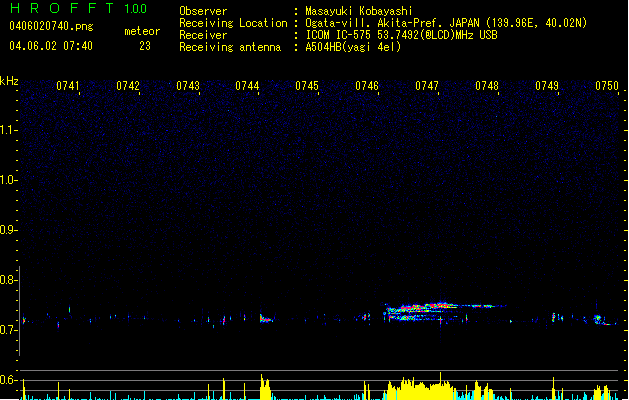Screen dimensions: 629x400
Task: Click the yellow intensity peak just after 0744
Action: pos(265,388)
